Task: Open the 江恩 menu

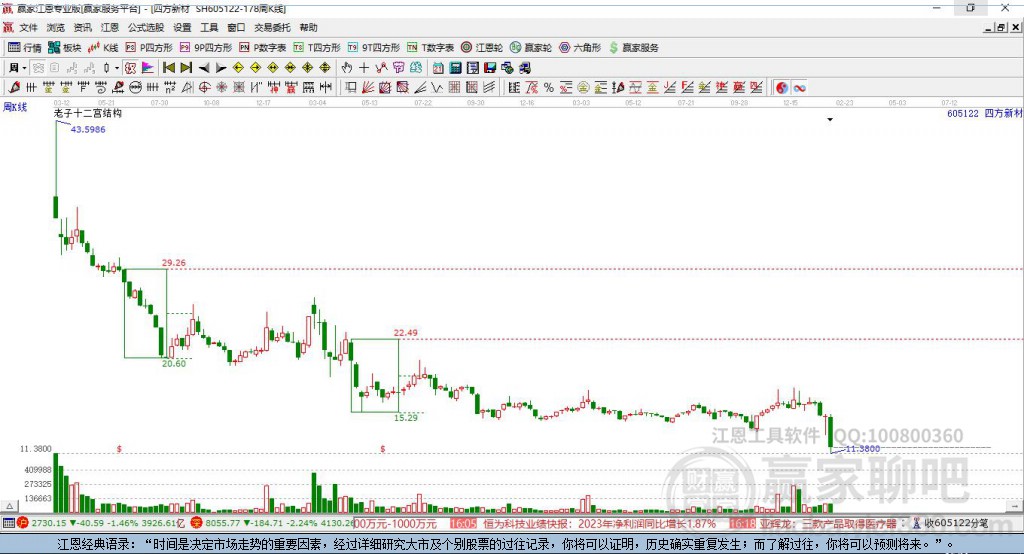Action: point(110,27)
